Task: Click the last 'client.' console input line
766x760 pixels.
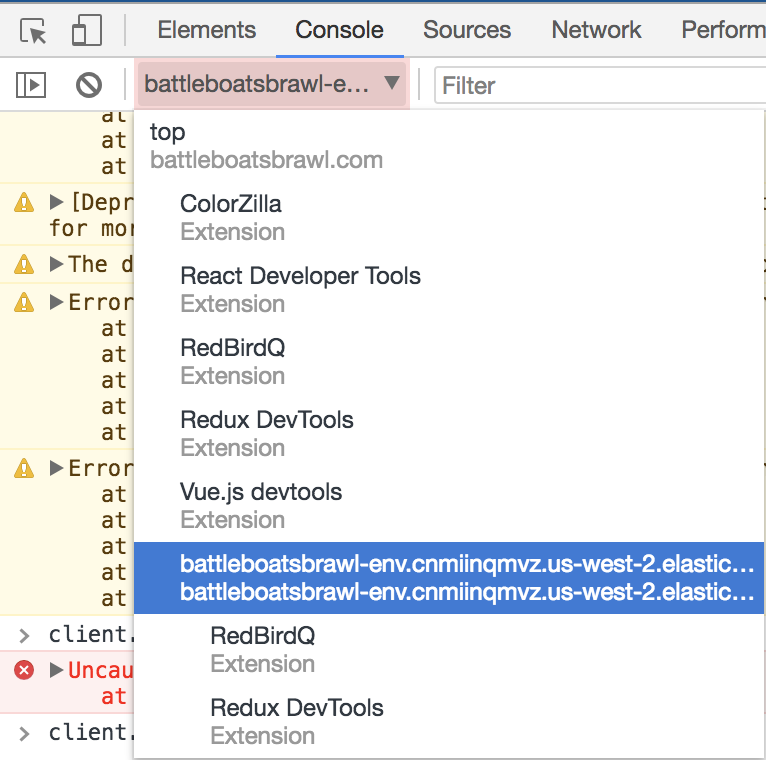Action: tap(90, 732)
